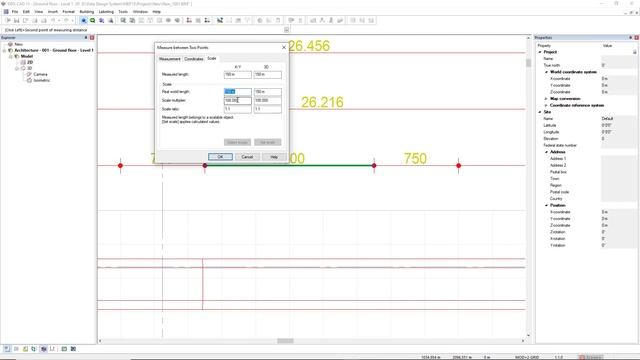This screenshot has width=640, height=360.
Task: Click the greyed Set scale button
Action: [x=268, y=142]
